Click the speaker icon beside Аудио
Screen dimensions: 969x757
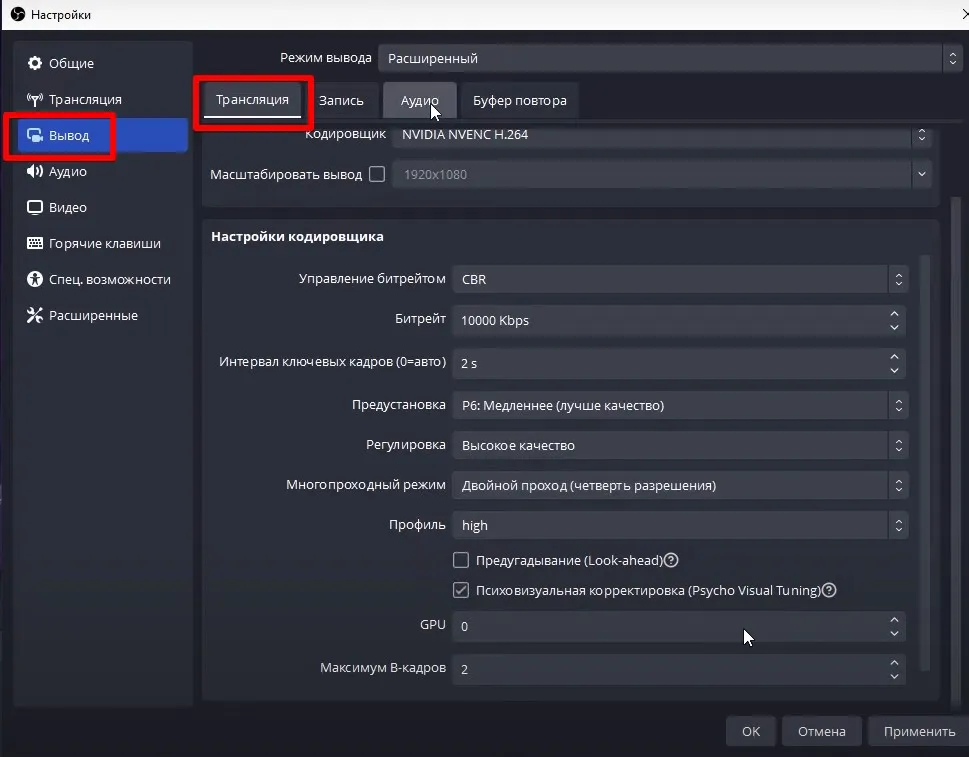click(35, 171)
